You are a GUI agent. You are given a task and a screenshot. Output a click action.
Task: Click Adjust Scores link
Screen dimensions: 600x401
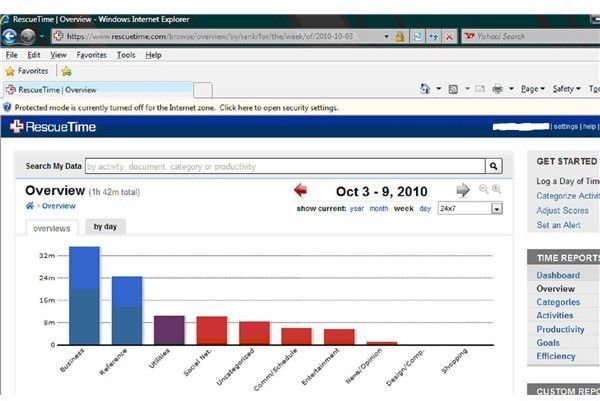[562, 210]
